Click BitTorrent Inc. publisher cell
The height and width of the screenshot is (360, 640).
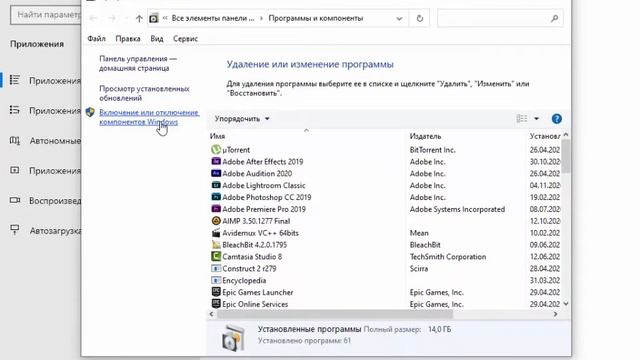pos(432,150)
